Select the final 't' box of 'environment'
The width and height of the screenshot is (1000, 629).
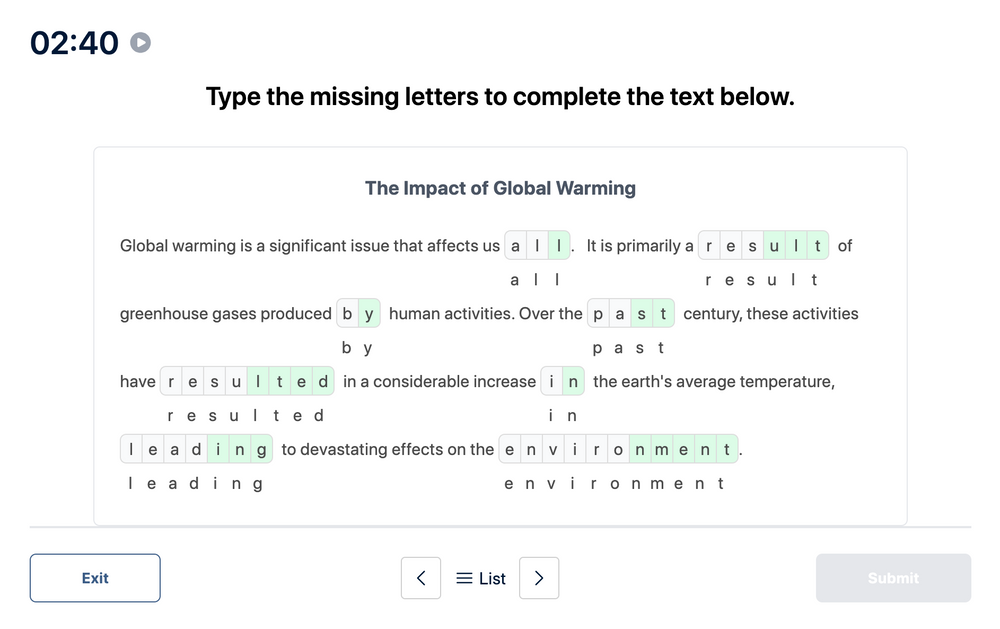coord(725,449)
